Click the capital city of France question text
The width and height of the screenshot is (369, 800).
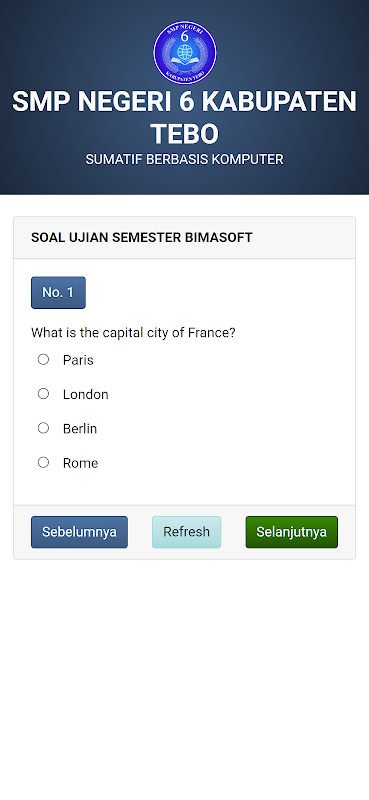tap(133, 333)
